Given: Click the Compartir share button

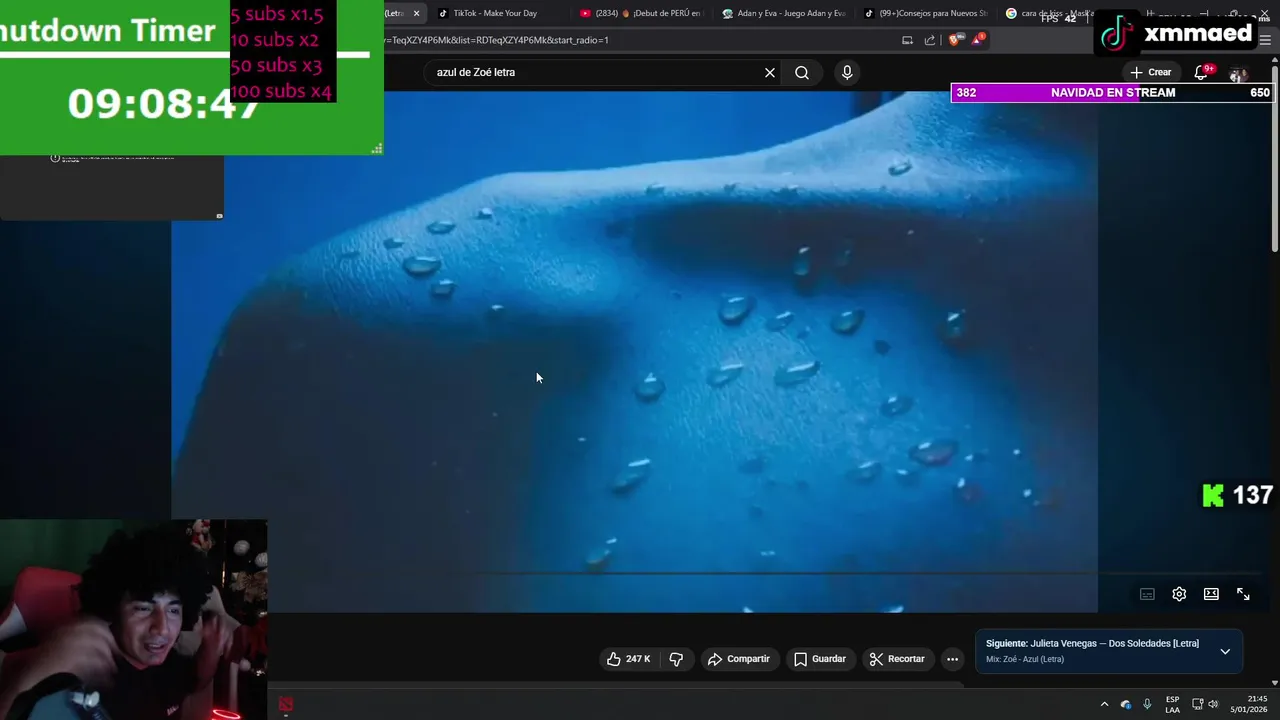Looking at the screenshot, I should point(738,659).
